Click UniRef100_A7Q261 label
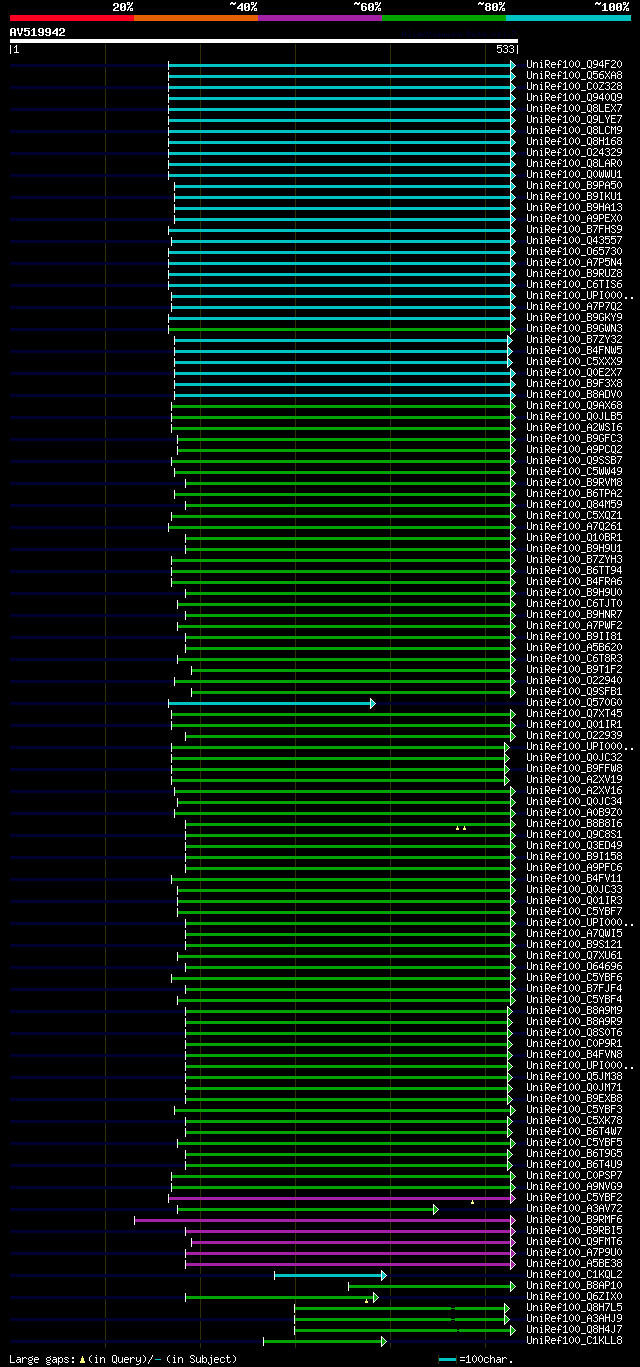 574,526
